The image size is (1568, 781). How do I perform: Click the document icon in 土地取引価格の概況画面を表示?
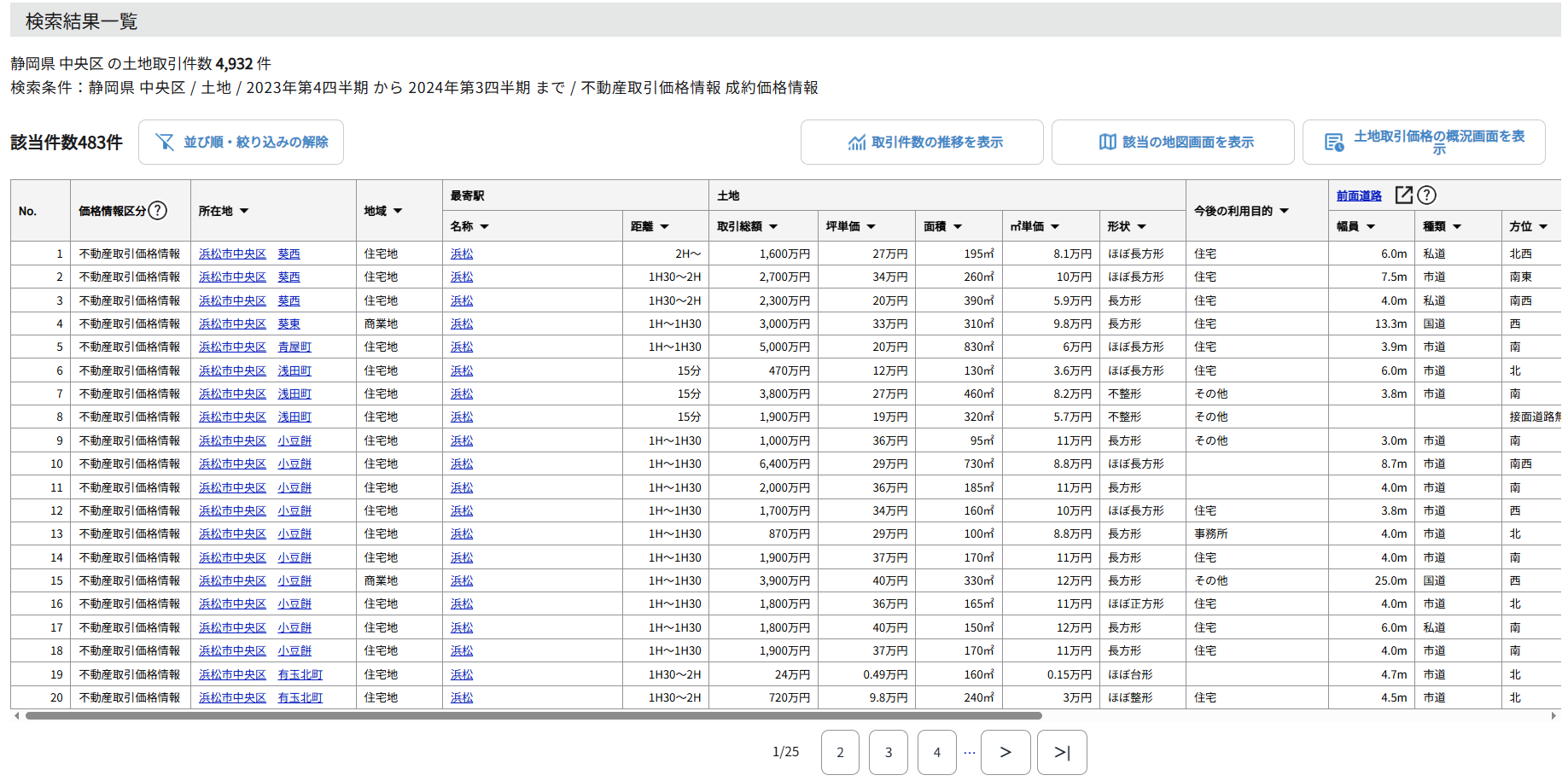pos(1334,143)
